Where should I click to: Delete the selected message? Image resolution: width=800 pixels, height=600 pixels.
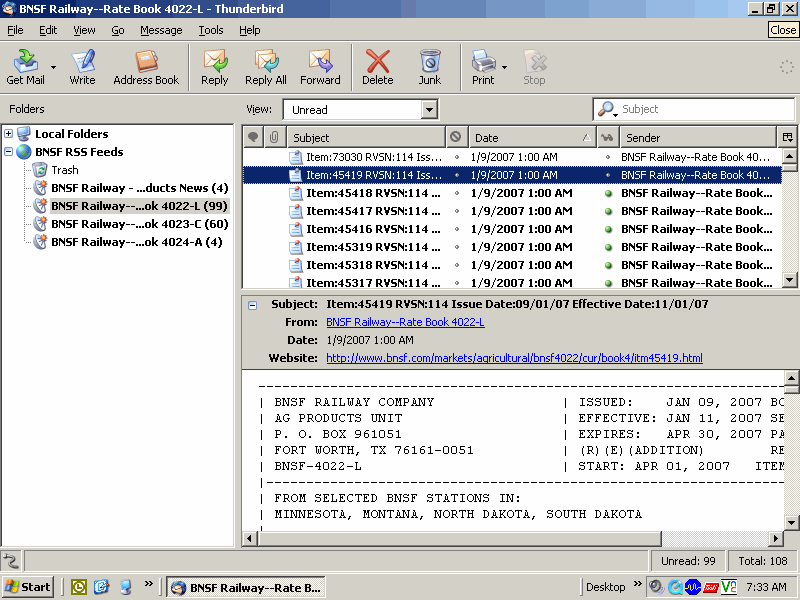(x=378, y=67)
